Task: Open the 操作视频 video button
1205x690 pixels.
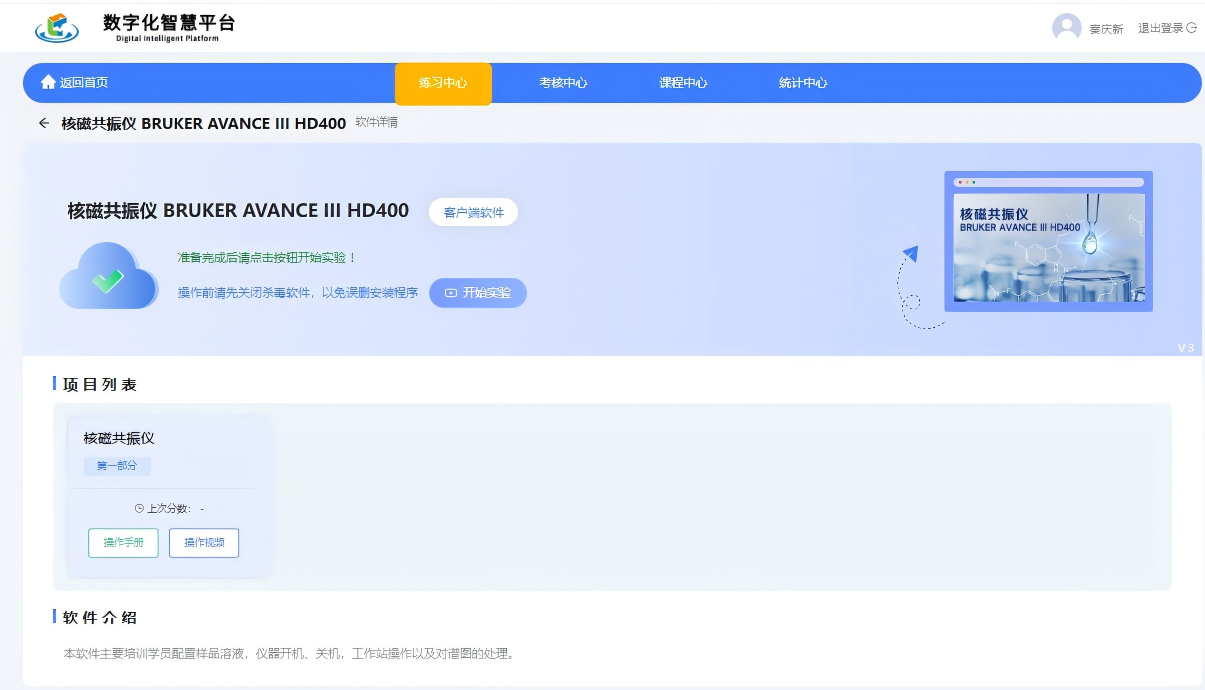Action: coord(204,543)
